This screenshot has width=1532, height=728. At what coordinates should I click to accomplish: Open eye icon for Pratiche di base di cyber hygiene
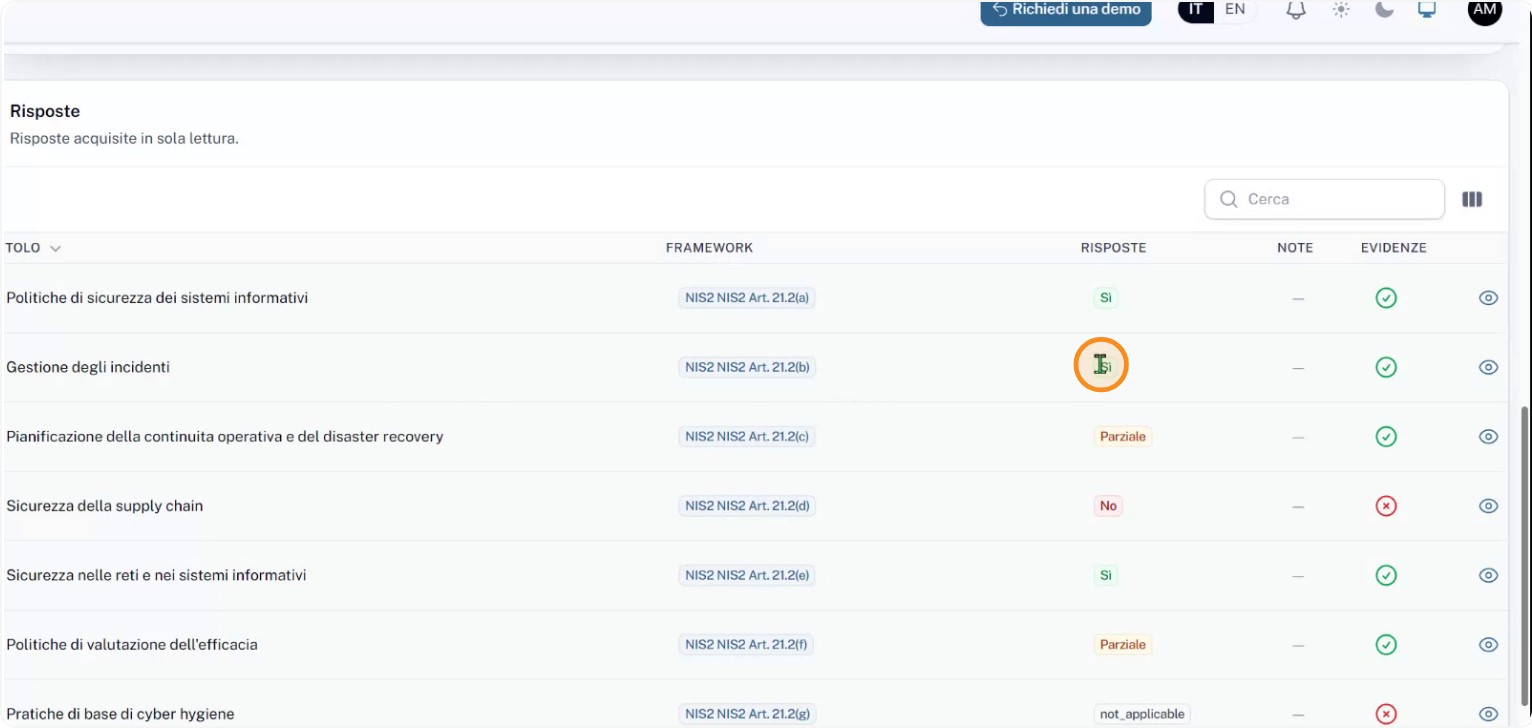coord(1488,714)
